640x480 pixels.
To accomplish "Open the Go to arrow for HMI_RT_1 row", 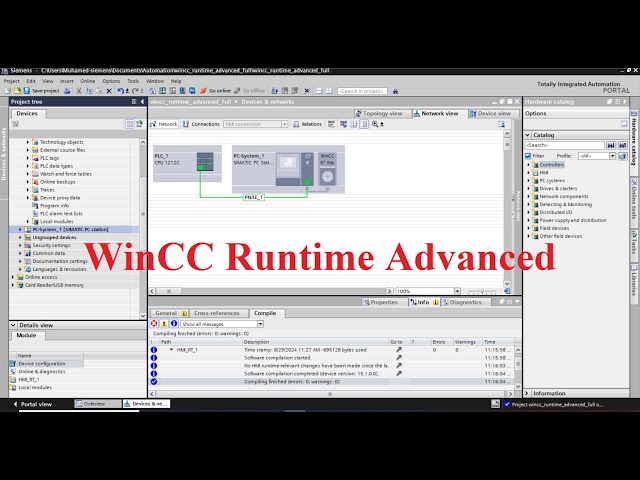I will tap(399, 350).
